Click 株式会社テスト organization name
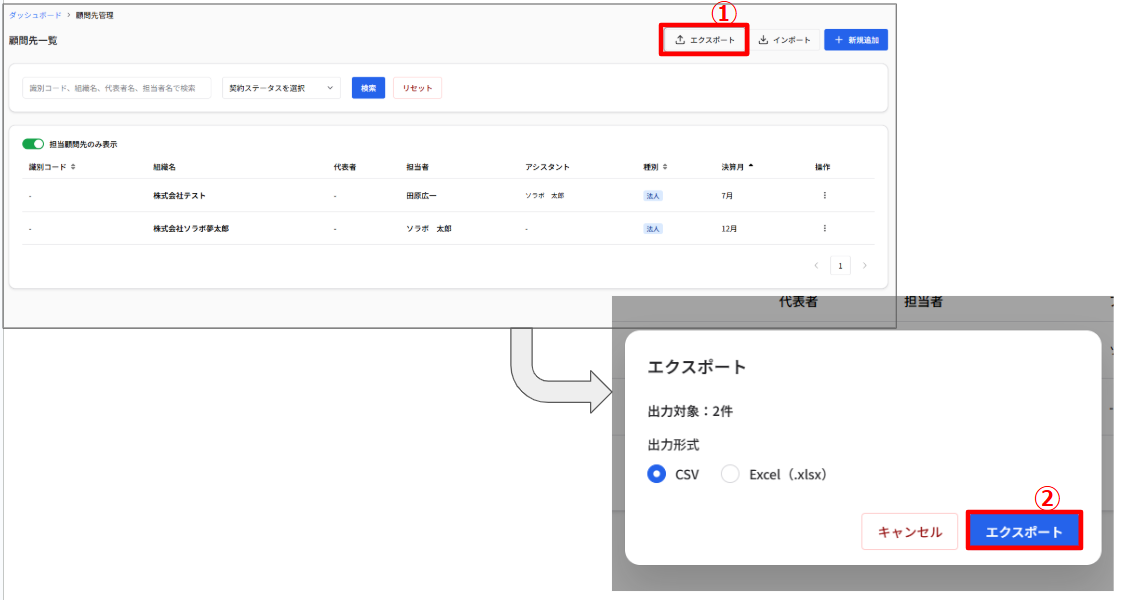This screenshot has height=600, width=1128. [x=179, y=196]
